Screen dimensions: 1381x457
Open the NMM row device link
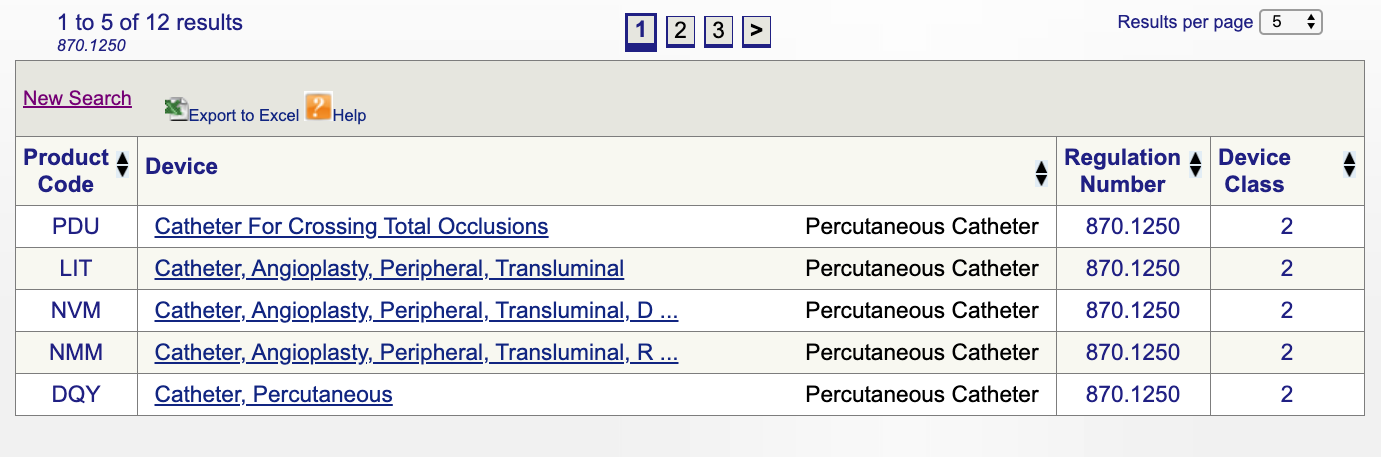(x=416, y=353)
